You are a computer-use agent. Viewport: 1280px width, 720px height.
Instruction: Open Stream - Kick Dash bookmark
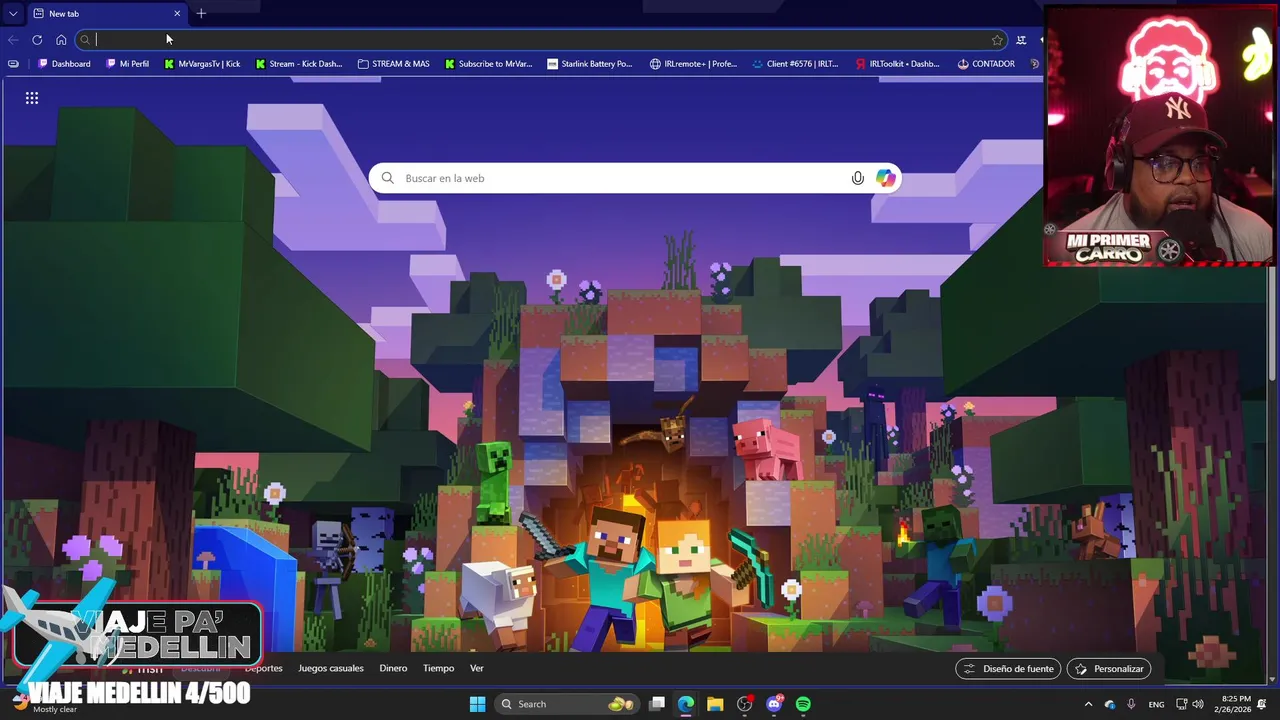pyautogui.click(x=299, y=64)
